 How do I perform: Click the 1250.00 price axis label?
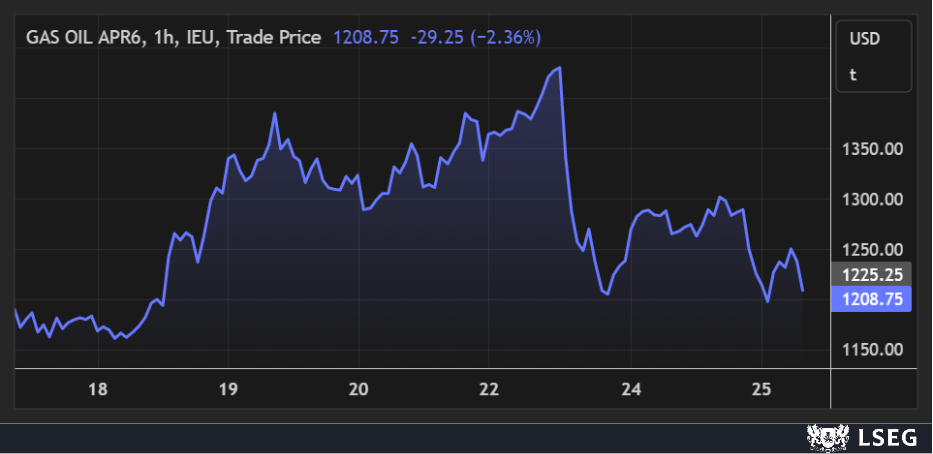pos(872,249)
